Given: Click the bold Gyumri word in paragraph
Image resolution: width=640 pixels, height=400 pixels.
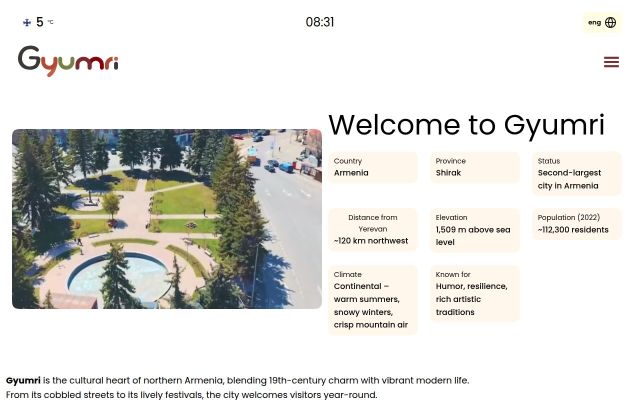Looking at the screenshot, I should 23,380.
